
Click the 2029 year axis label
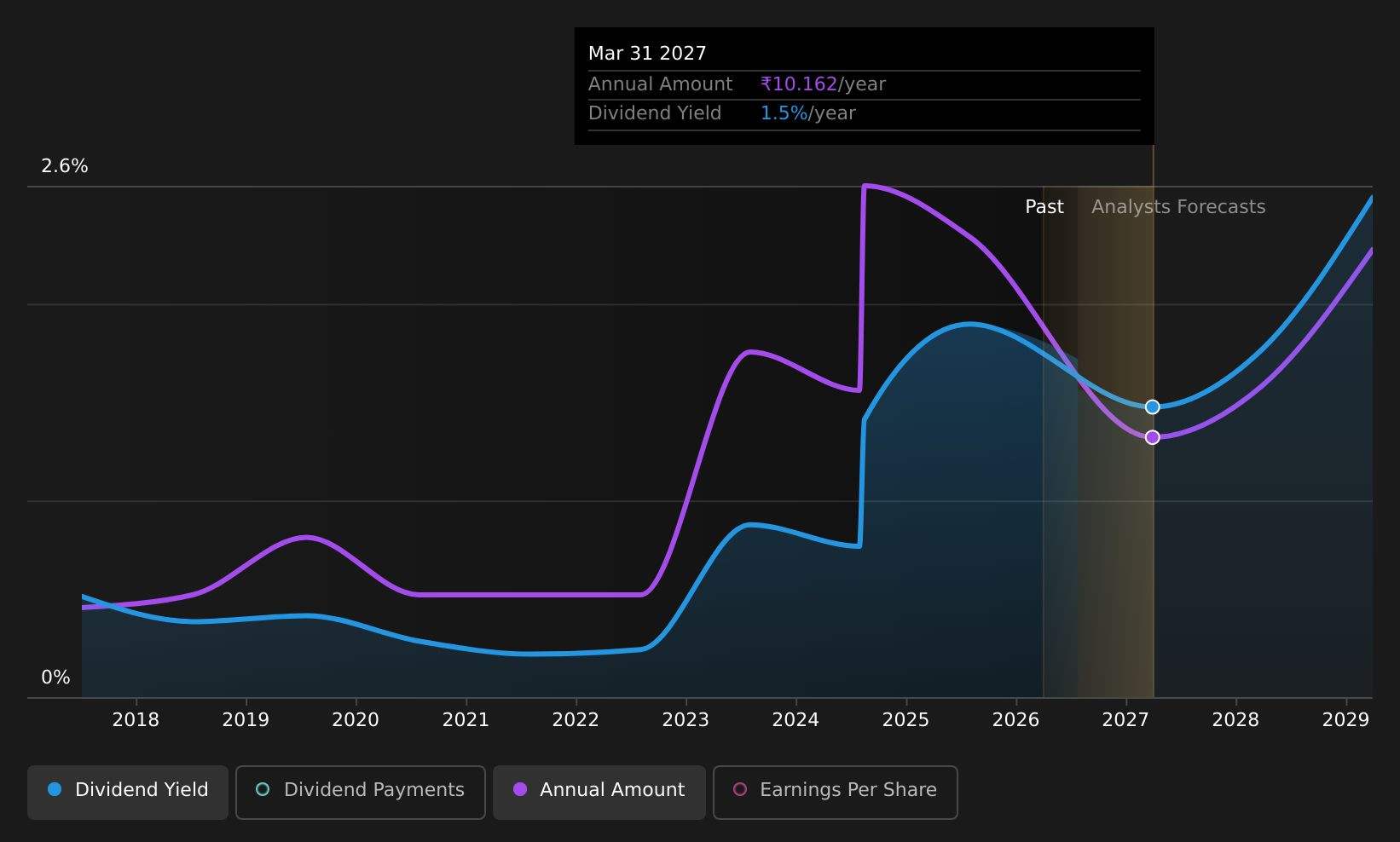1345,720
